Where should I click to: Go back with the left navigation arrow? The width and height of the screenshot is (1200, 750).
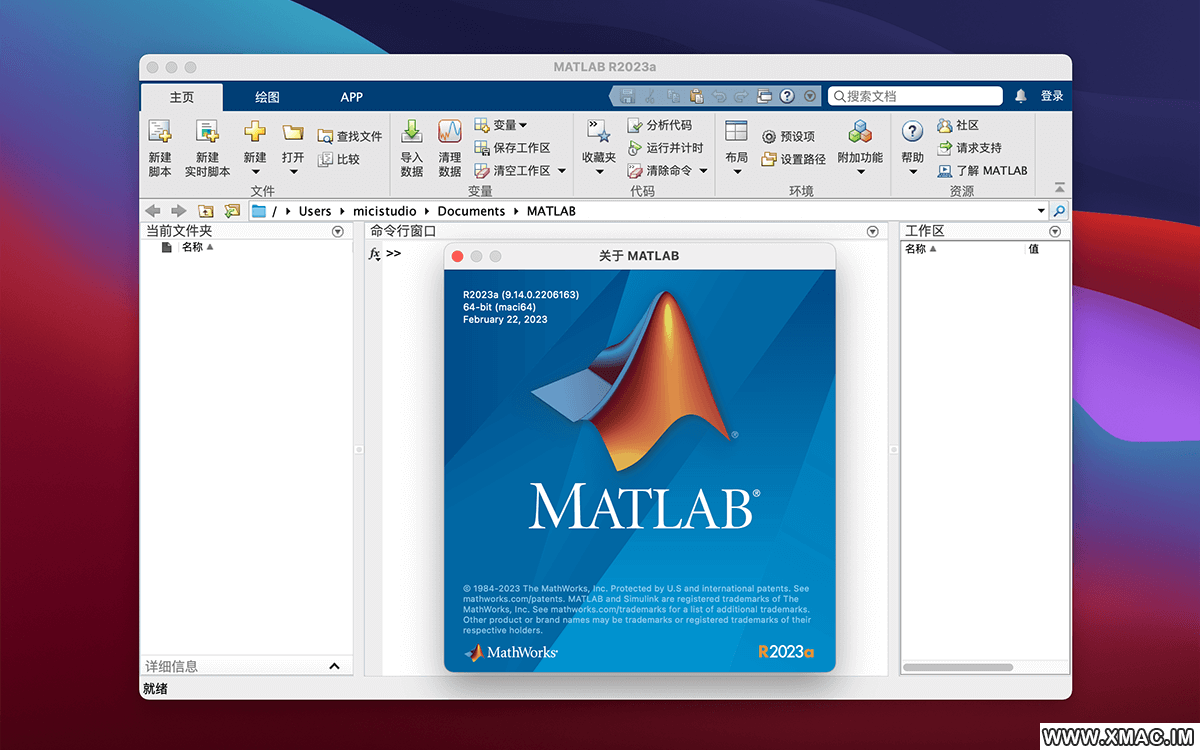(x=153, y=211)
